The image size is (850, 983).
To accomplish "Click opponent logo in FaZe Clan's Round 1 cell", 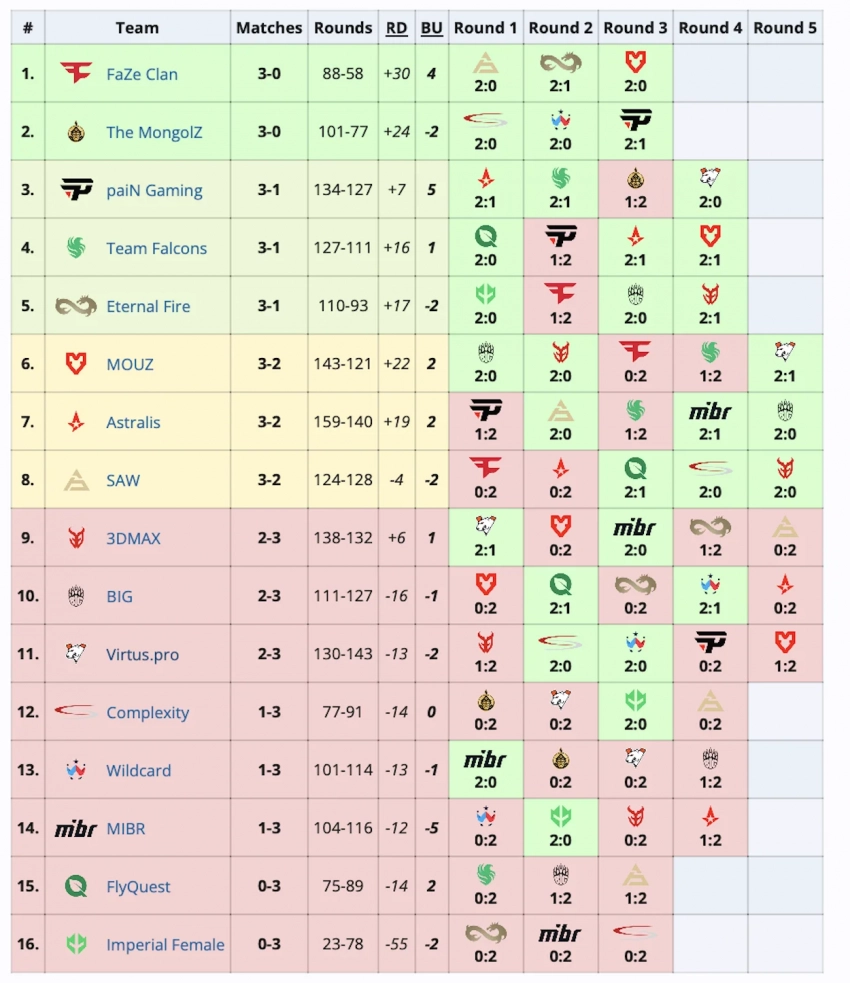I will (x=486, y=63).
